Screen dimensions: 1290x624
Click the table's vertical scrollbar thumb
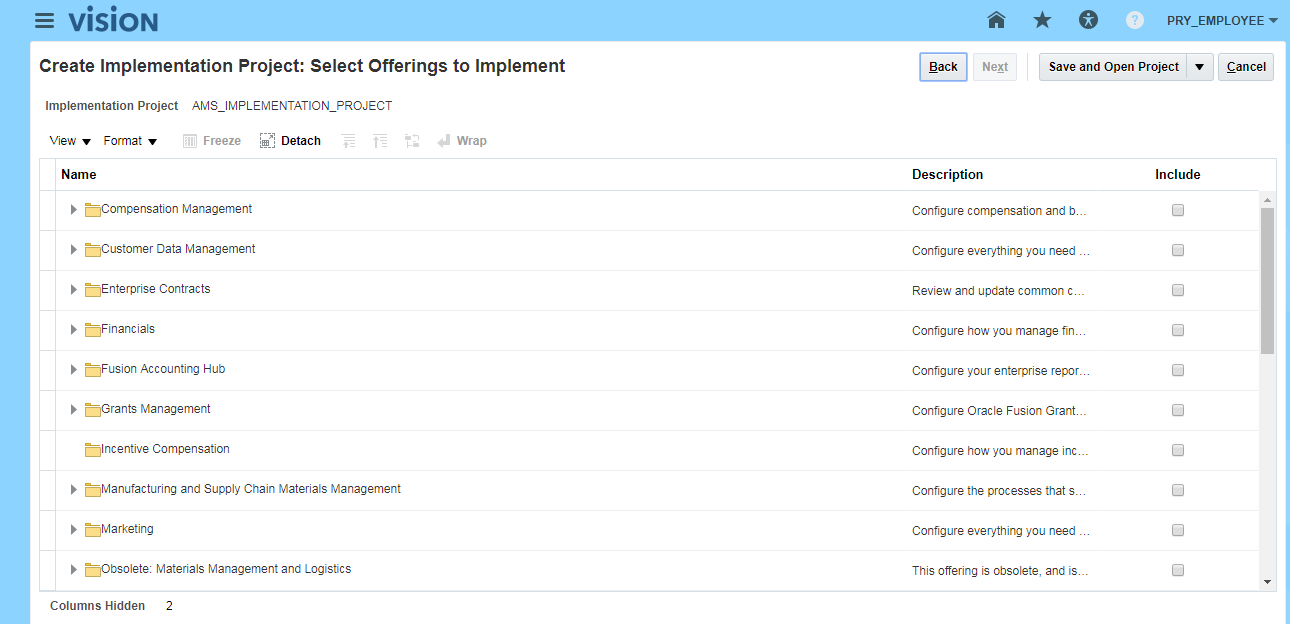[1267, 280]
